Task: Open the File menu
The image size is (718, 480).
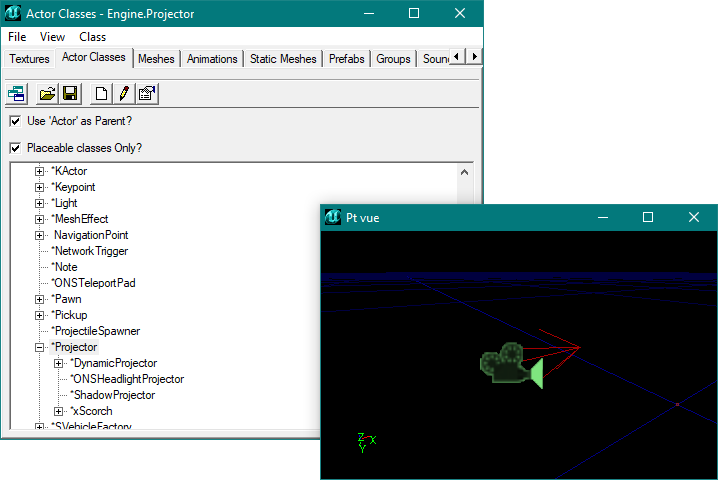Action: 17,37
